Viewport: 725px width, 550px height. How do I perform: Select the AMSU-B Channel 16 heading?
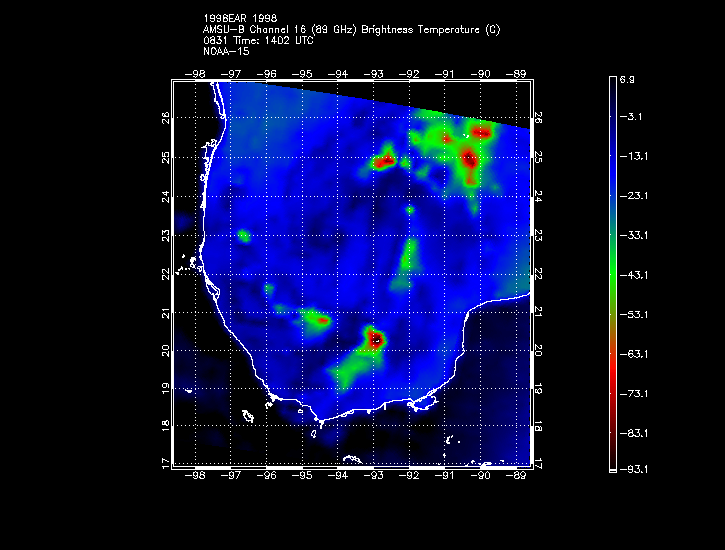pyautogui.click(x=265, y=30)
